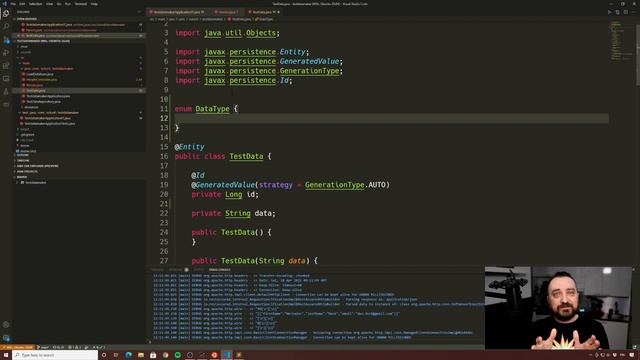Image resolution: width=640 pixels, height=360 pixels.
Task: Open File Explorer from the taskbar
Action: (x=141, y=355)
